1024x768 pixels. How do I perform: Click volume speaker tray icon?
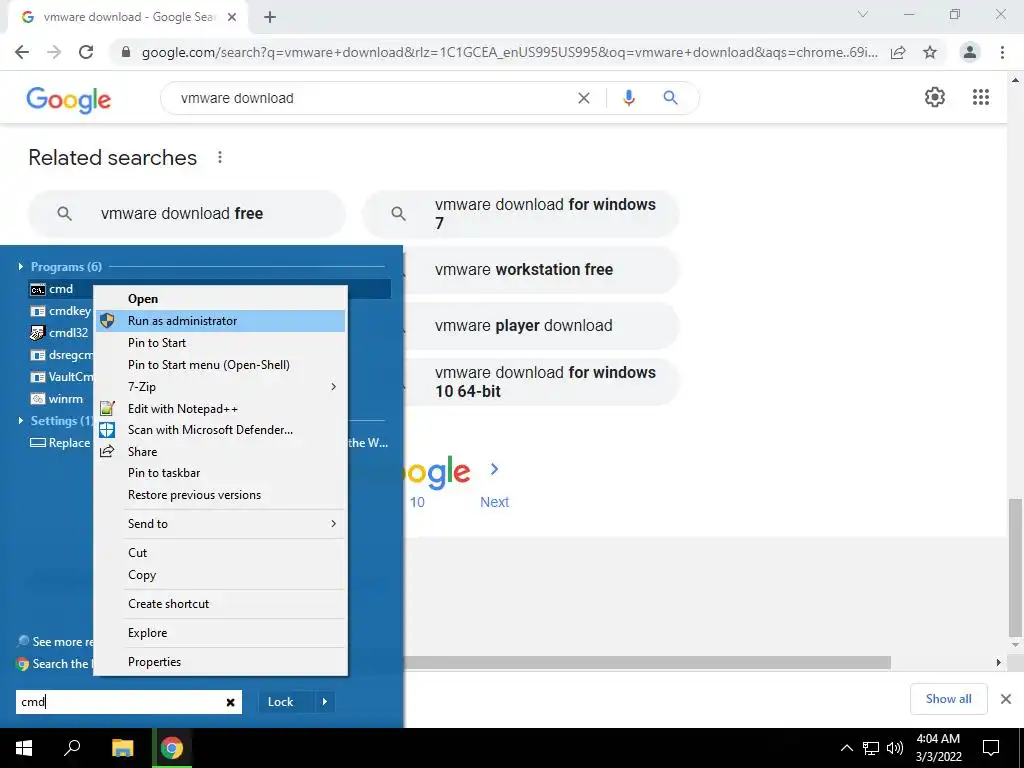coord(895,748)
